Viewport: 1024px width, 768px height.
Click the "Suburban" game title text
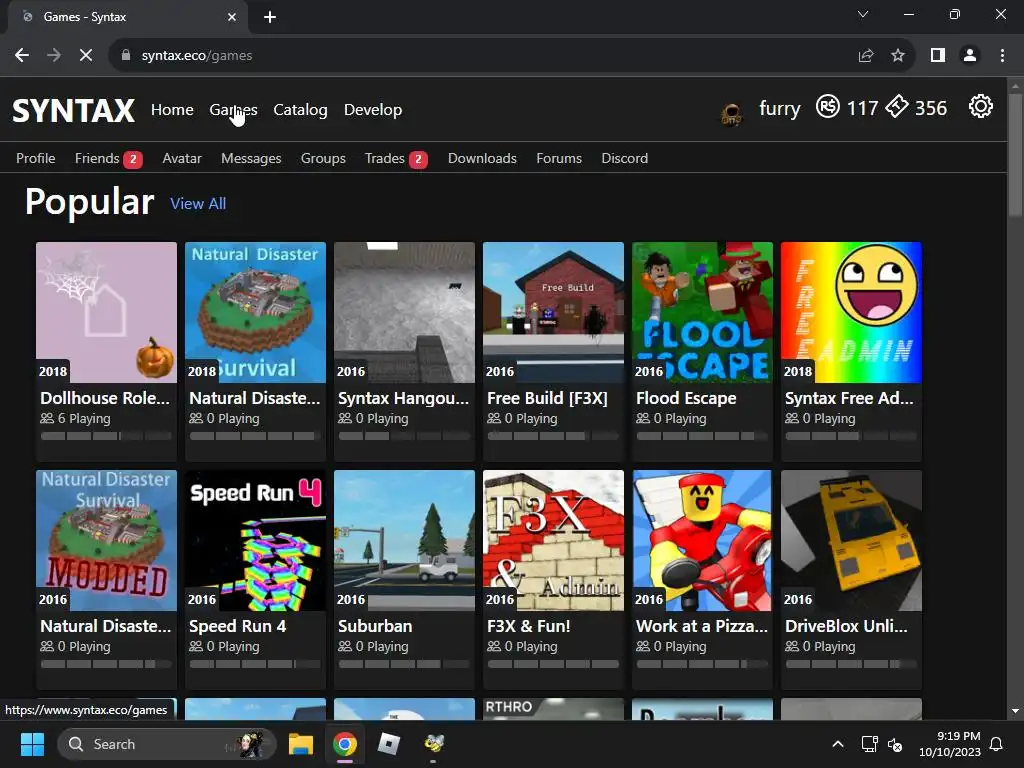[x=375, y=626]
